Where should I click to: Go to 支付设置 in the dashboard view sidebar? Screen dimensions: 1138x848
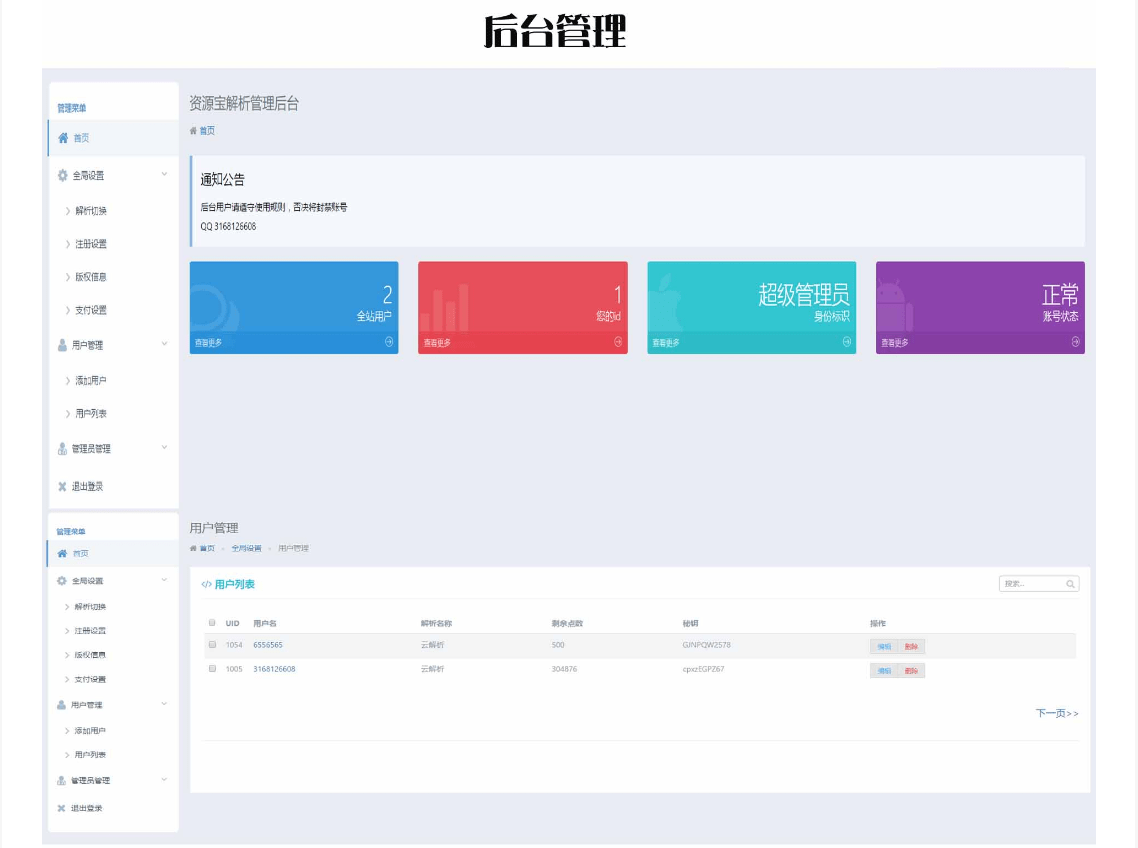(91, 310)
